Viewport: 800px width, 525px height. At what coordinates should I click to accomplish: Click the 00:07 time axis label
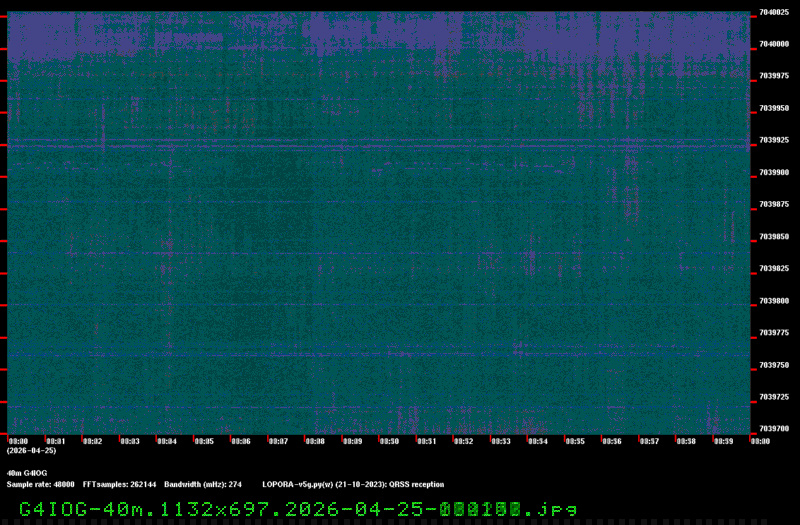tap(277, 441)
